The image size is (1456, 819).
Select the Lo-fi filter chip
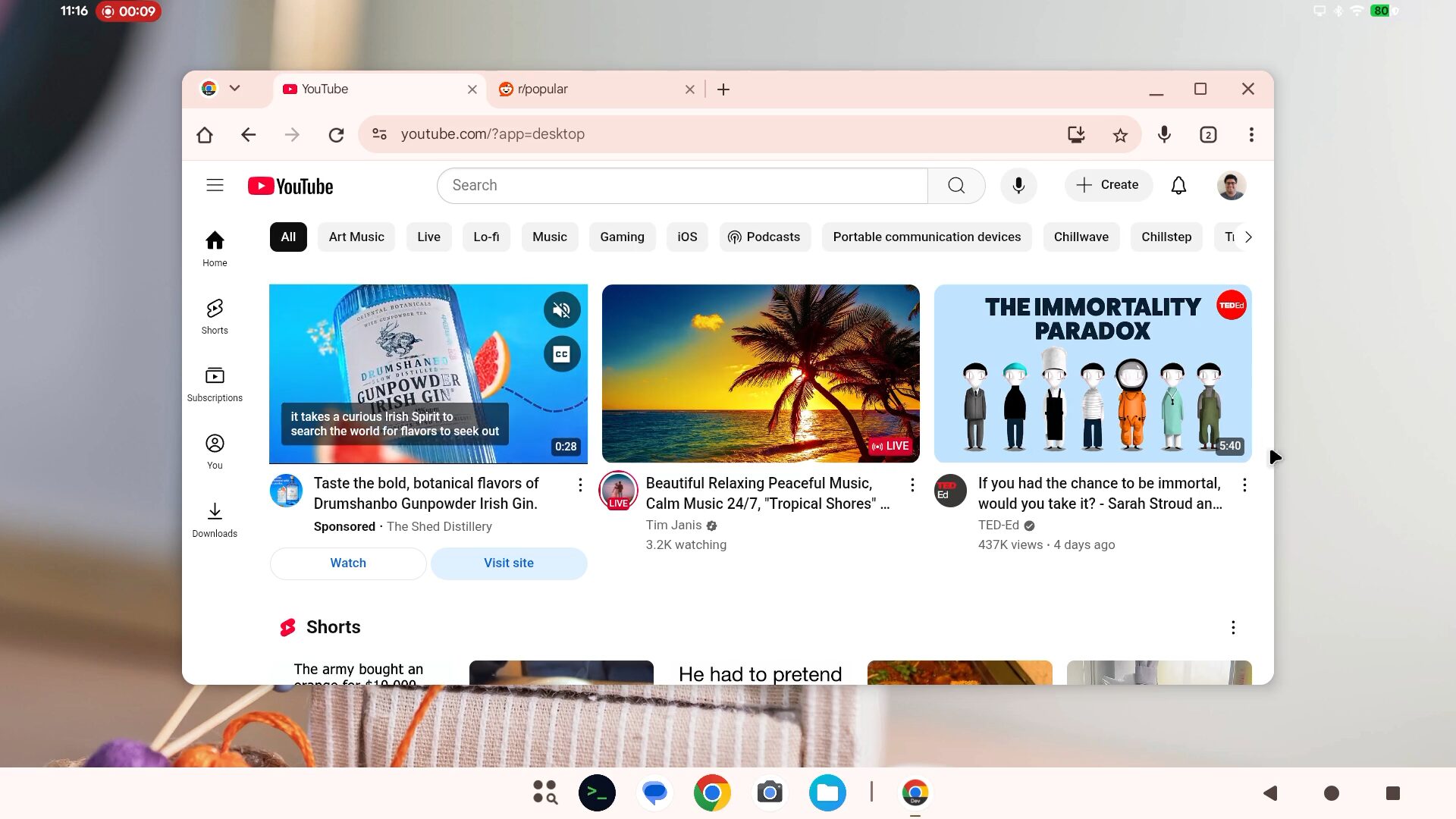coord(486,237)
